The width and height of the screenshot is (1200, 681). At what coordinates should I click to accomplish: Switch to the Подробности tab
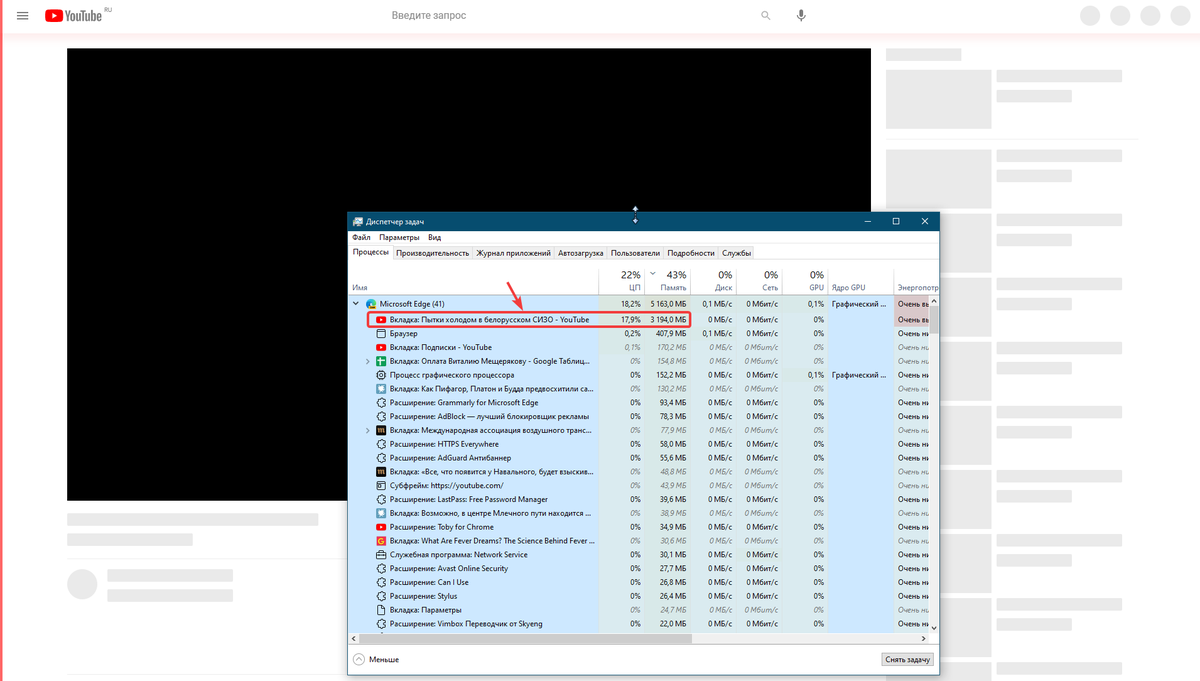[691, 253]
